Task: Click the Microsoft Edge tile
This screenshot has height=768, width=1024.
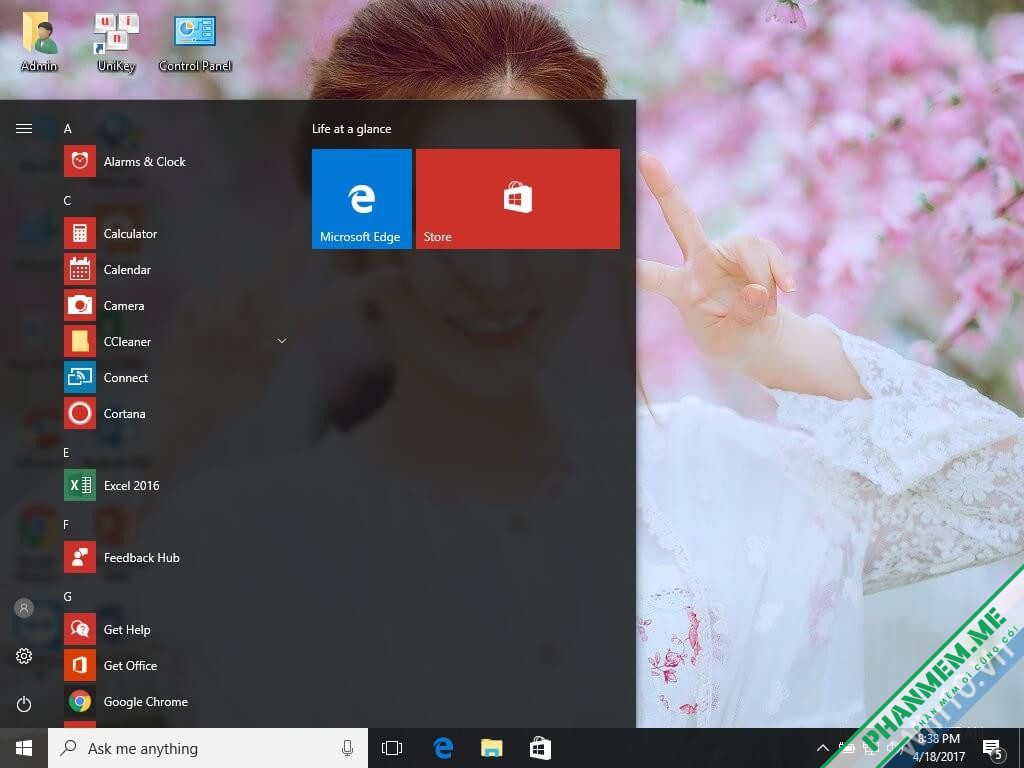Action: coord(362,199)
